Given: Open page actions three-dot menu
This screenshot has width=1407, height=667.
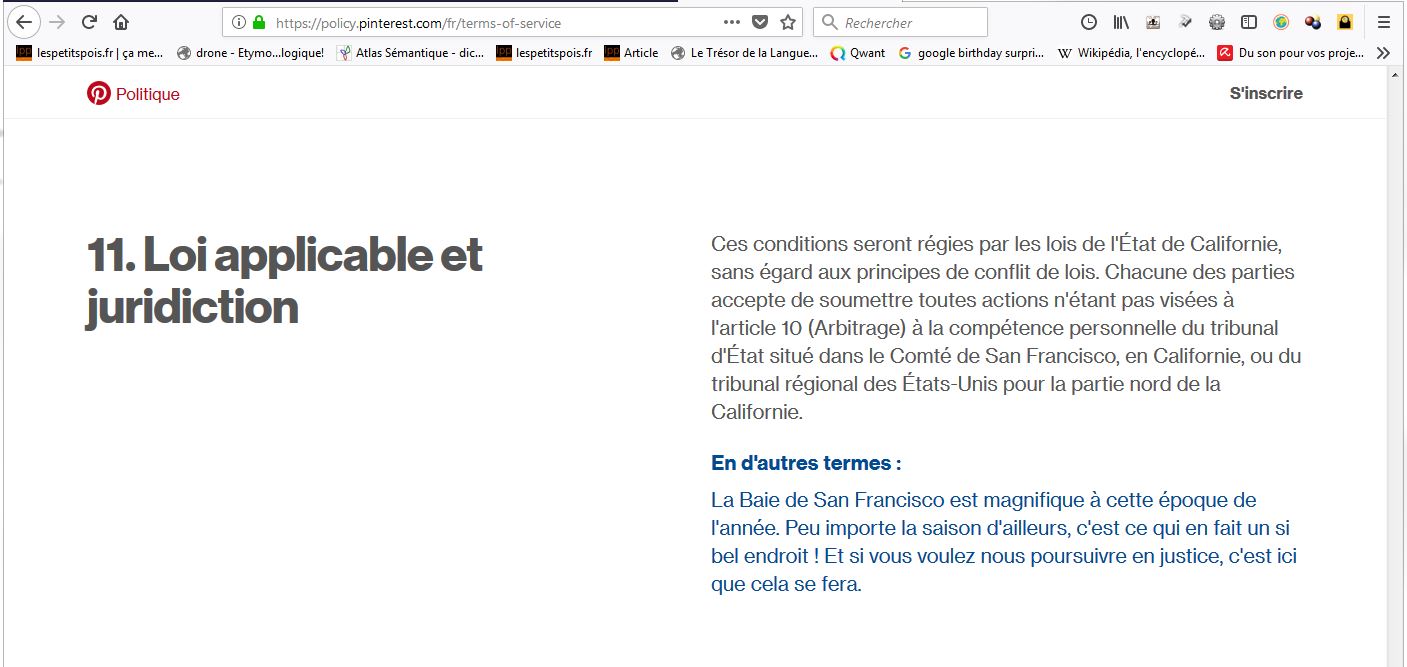Looking at the screenshot, I should tap(731, 22).
